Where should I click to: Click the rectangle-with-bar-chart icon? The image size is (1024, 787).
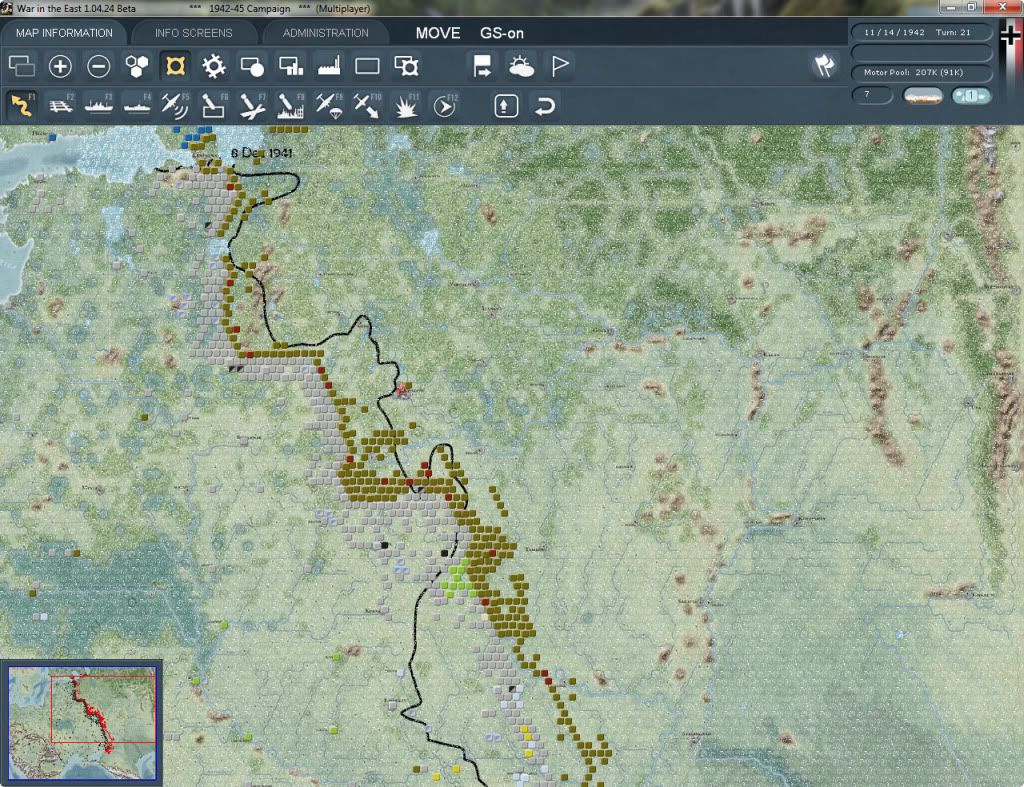point(291,66)
